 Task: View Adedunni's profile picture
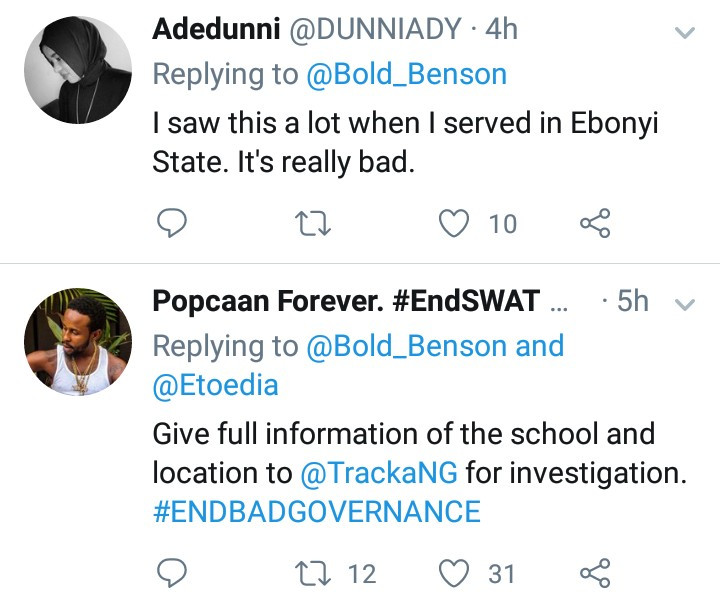point(78,70)
